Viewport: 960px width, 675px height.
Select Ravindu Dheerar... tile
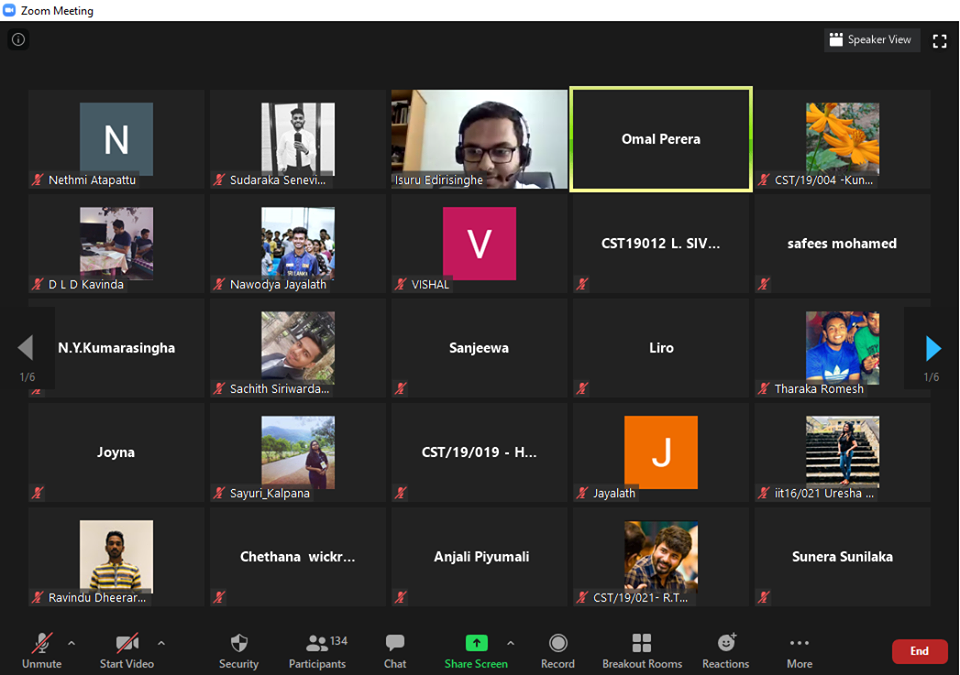[x=116, y=557]
